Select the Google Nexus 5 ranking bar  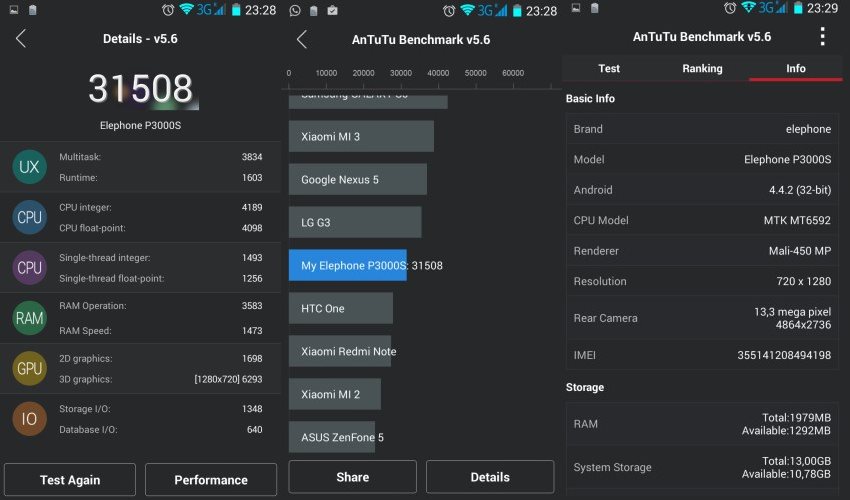pos(358,179)
